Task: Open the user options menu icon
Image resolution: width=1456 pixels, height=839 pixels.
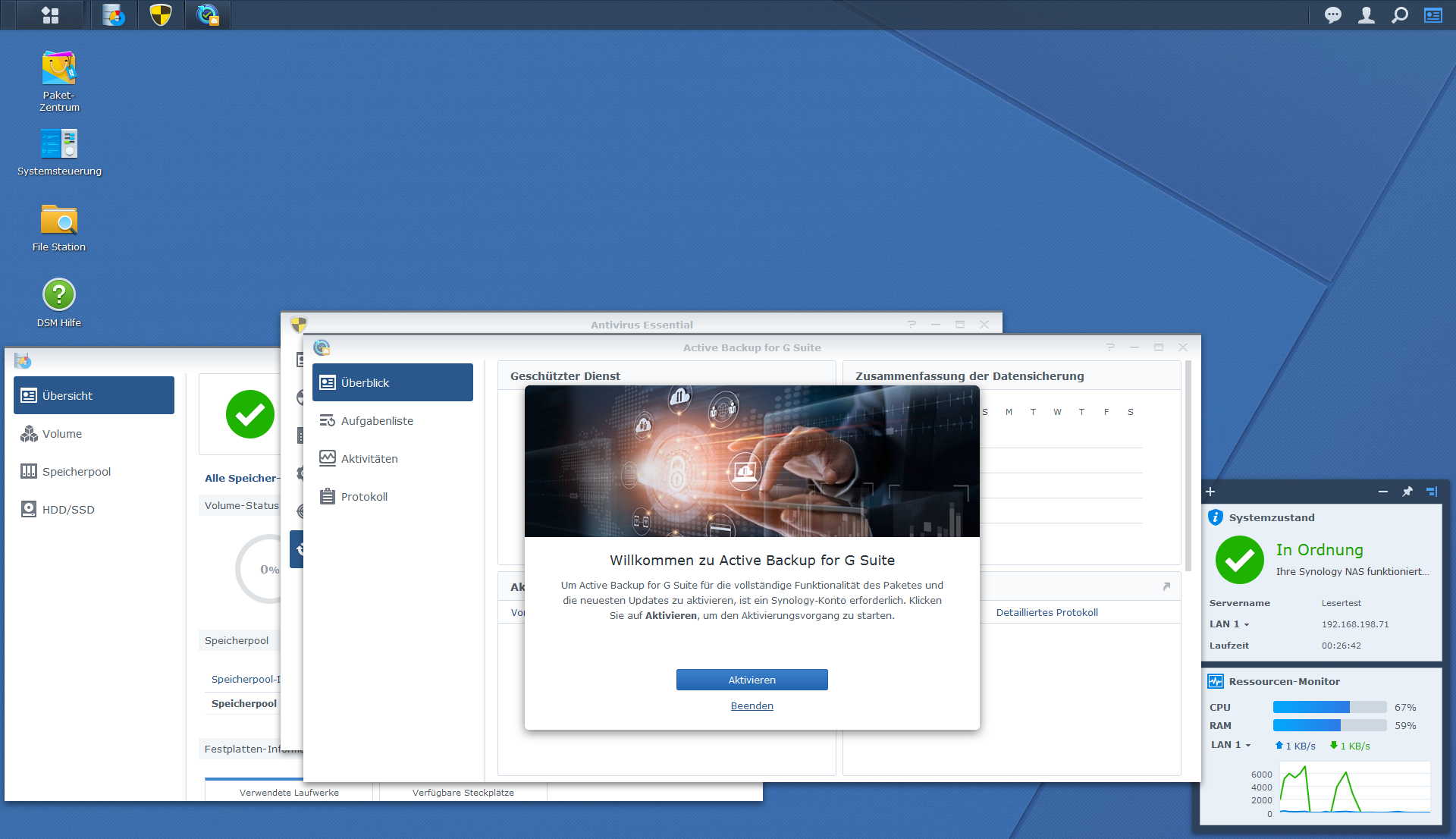Action: [x=1366, y=15]
